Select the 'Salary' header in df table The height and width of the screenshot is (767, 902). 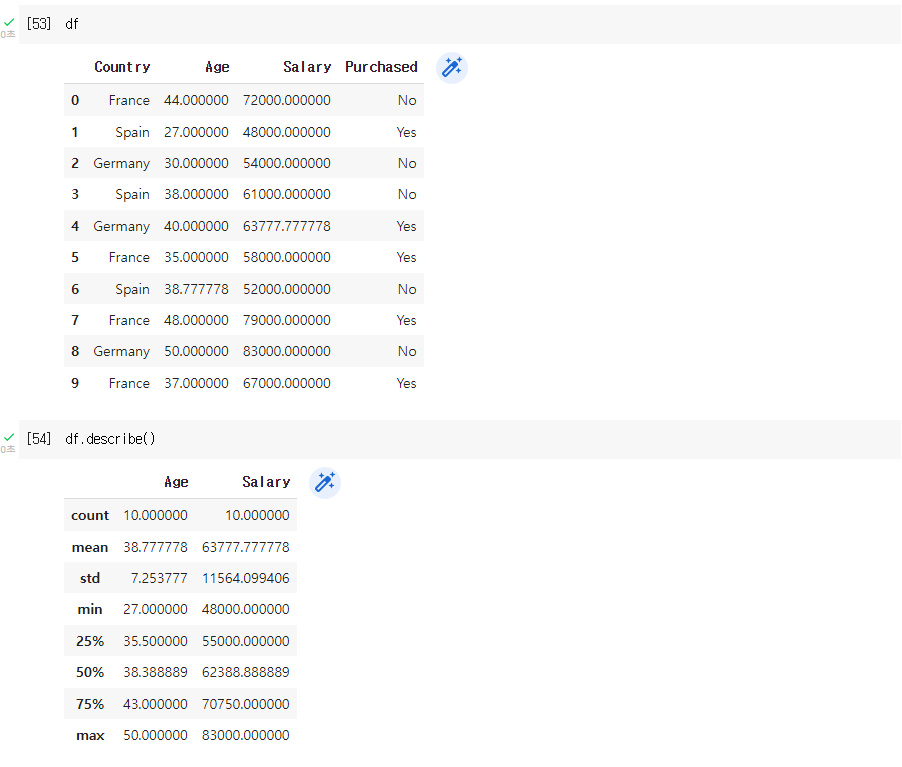(307, 67)
